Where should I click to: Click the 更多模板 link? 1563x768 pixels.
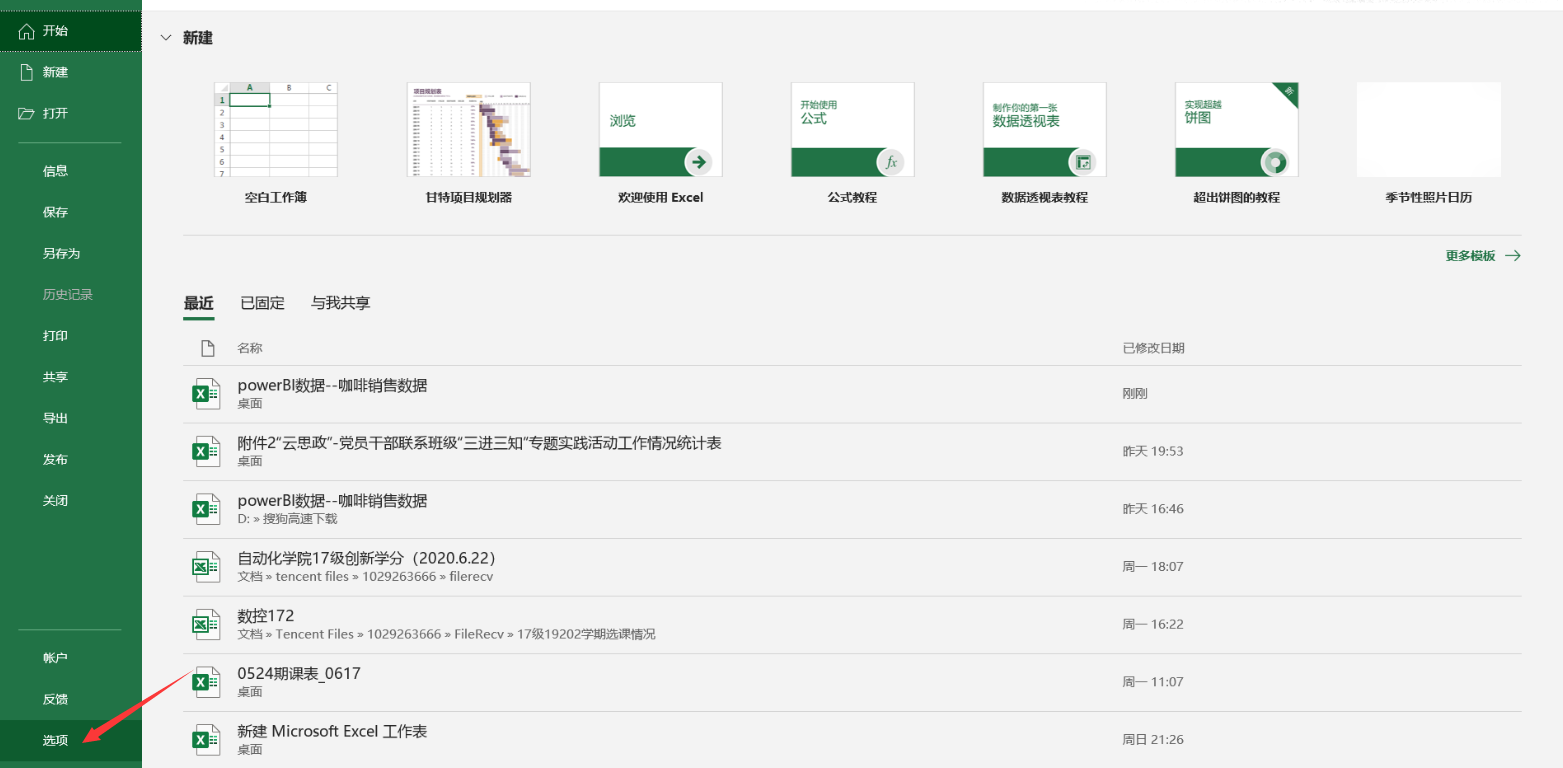tap(1470, 256)
